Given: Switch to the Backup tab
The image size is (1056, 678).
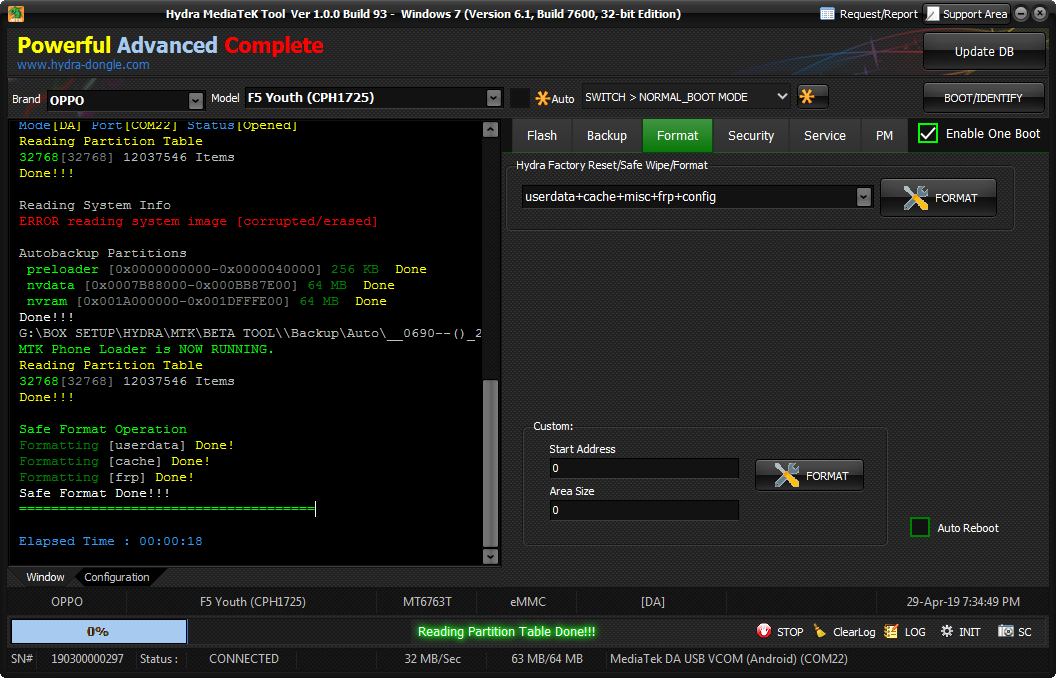Looking at the screenshot, I should click(x=606, y=135).
